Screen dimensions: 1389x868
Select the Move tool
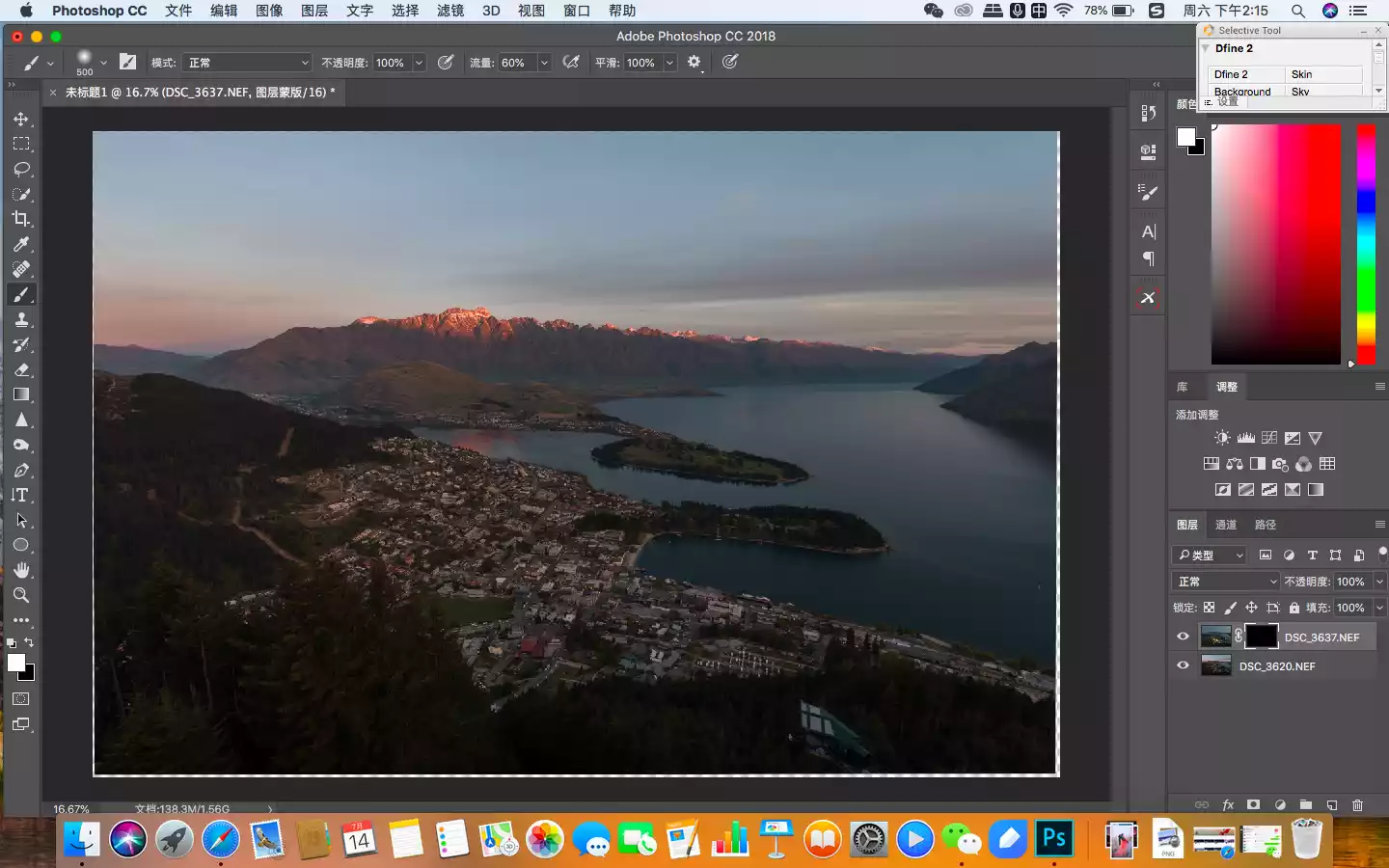21,119
